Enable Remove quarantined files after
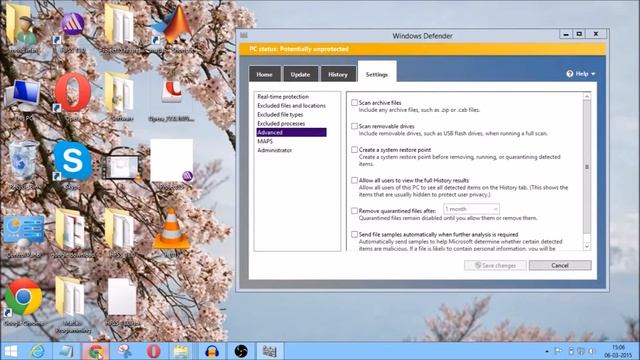Image resolution: width=640 pixels, height=360 pixels. tap(354, 211)
